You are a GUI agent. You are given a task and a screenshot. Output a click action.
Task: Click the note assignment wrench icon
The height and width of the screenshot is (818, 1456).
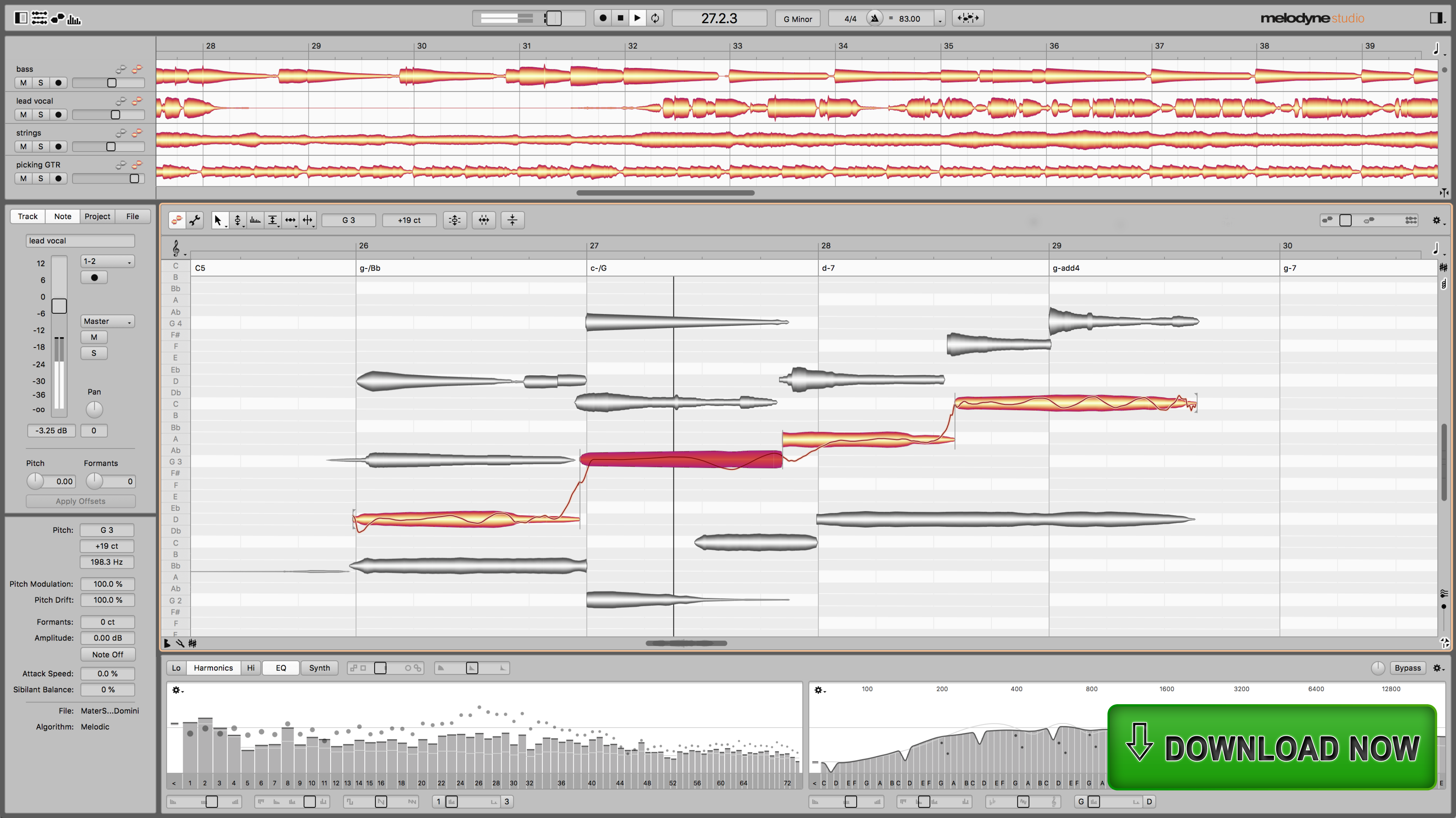pyautogui.click(x=195, y=220)
